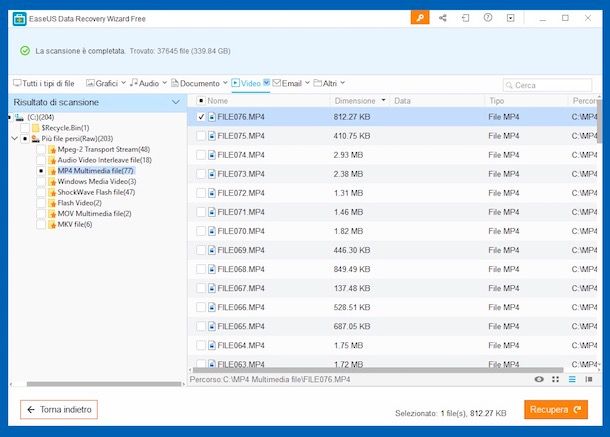610x437 pixels.
Task: Uncheck the FILE076.MP4 checkbox
Action: coord(201,116)
